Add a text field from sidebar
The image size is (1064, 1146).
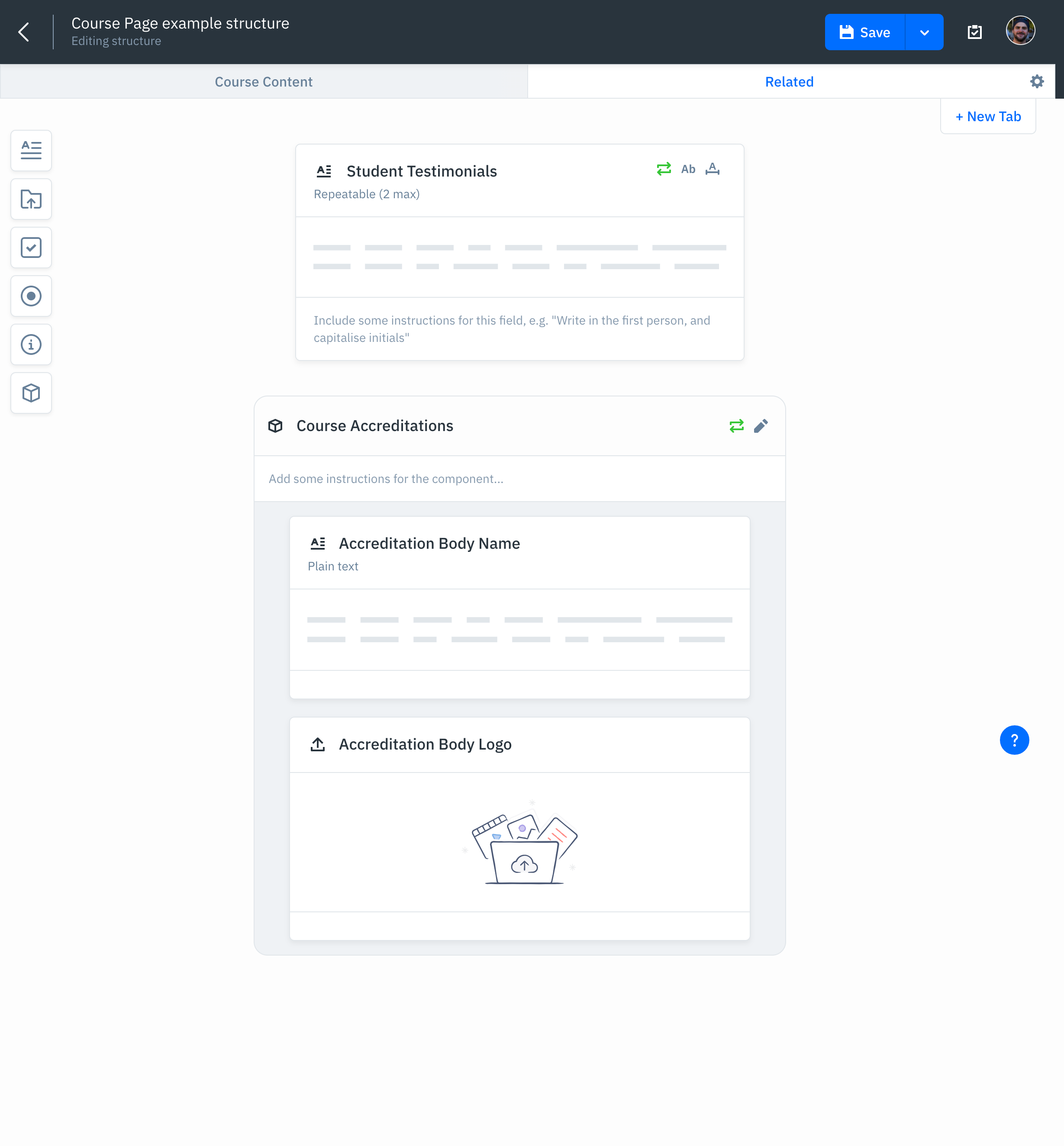tap(31, 151)
